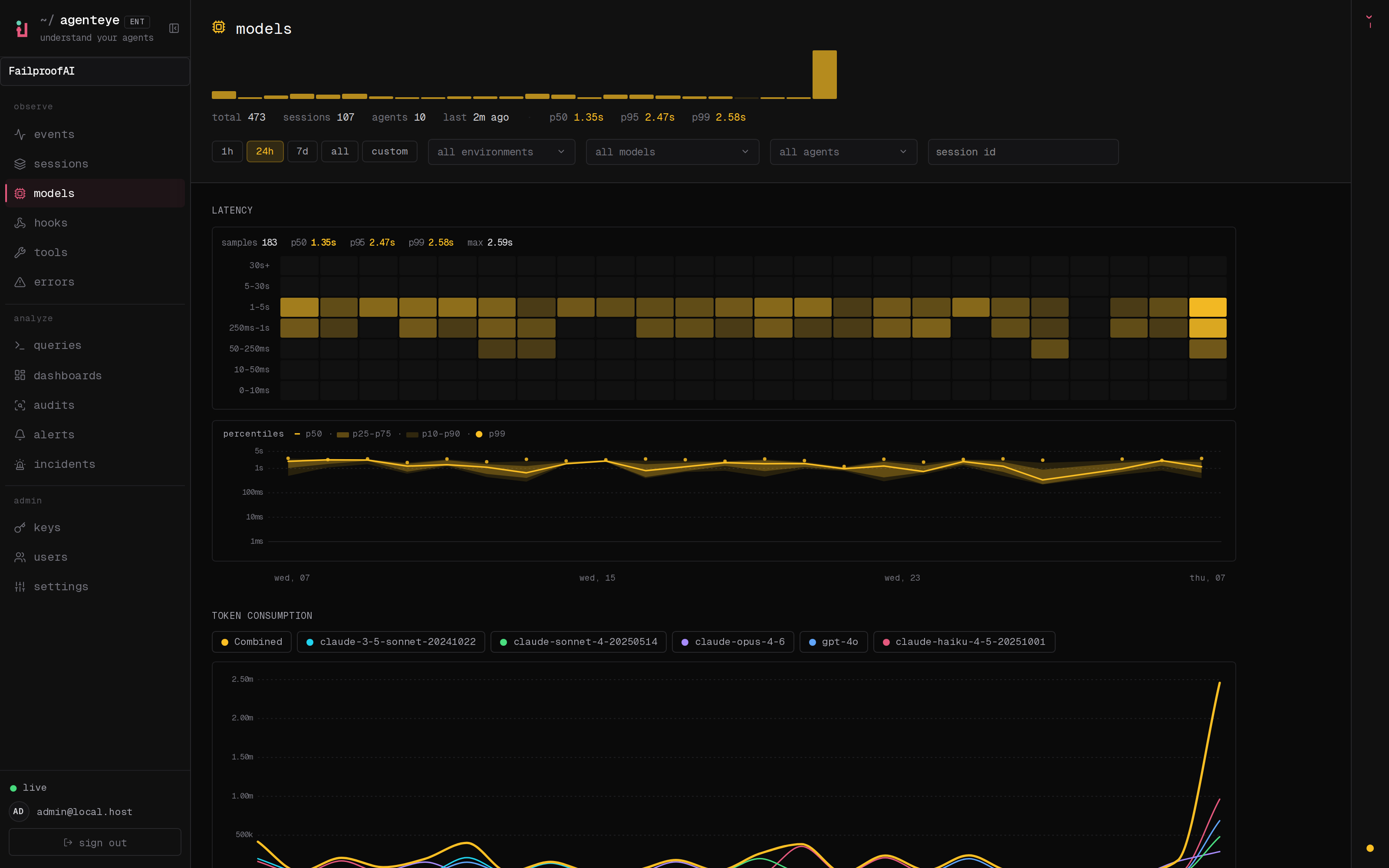Click the queries terminal prompt icon
Image resolution: width=1389 pixels, height=868 pixels.
20,345
